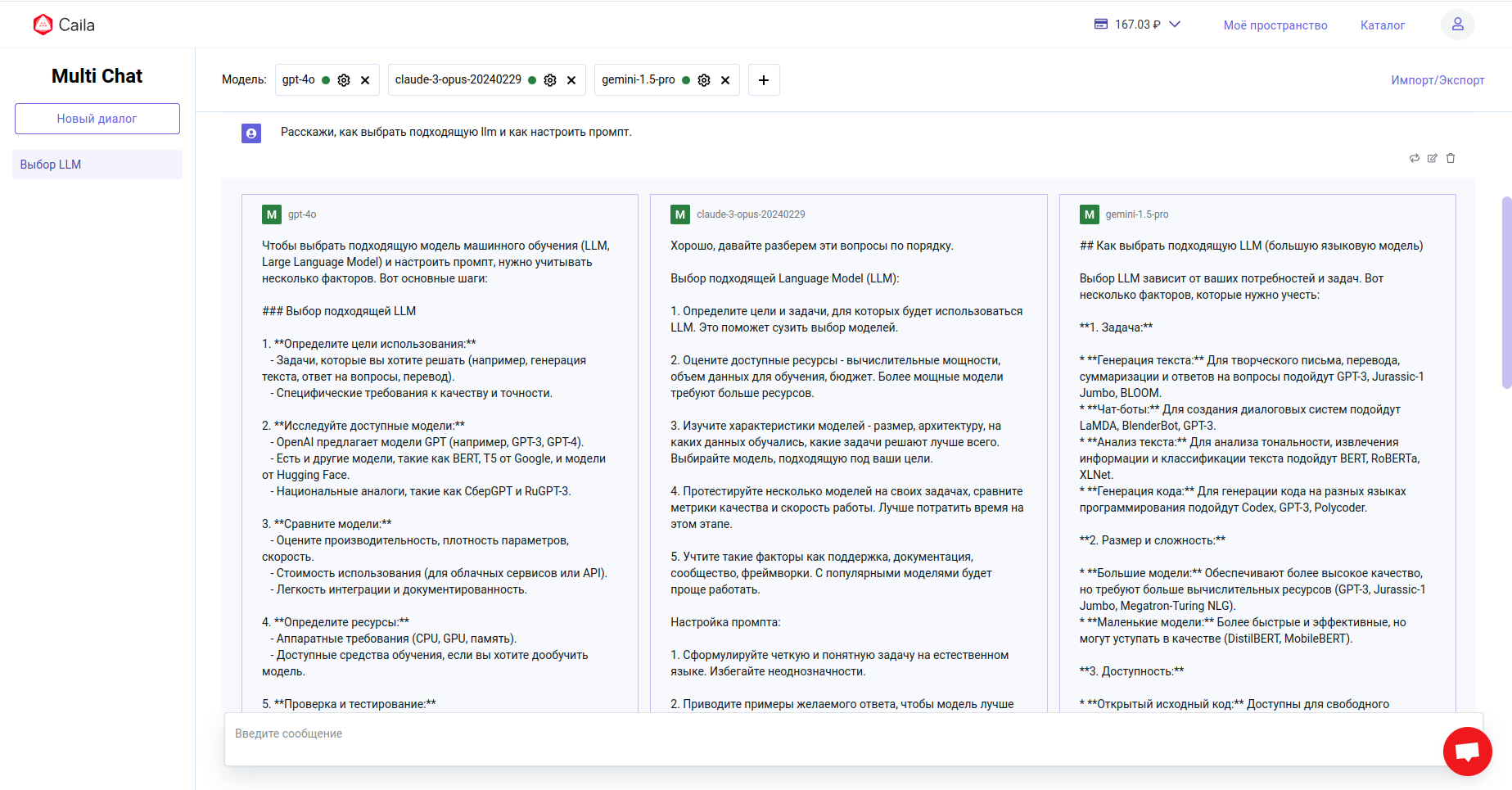The height and width of the screenshot is (790, 1512).
Task: Regenerate the responses with the repeat icon
Action: 1415,158
